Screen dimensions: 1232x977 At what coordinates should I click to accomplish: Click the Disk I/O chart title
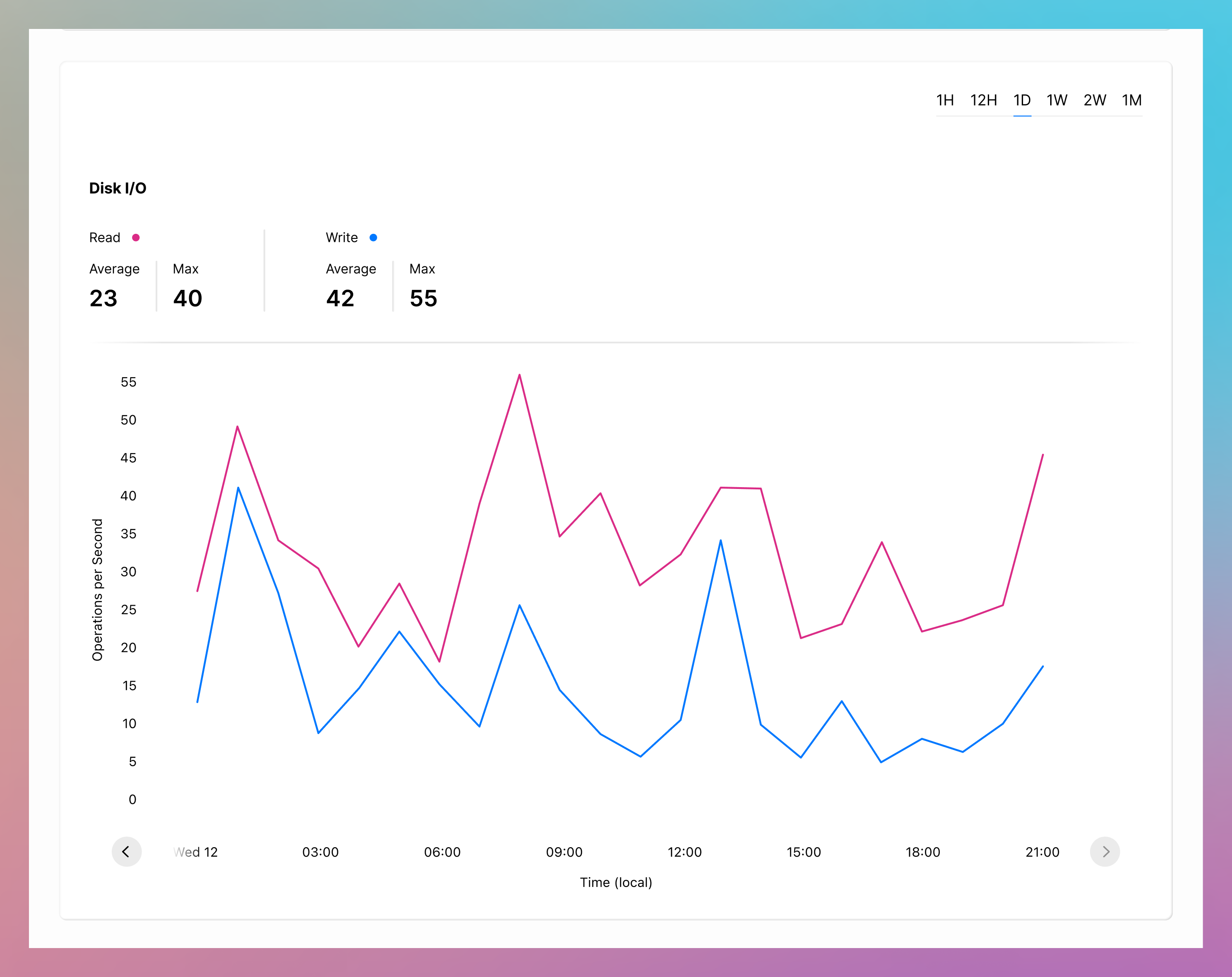tap(118, 189)
